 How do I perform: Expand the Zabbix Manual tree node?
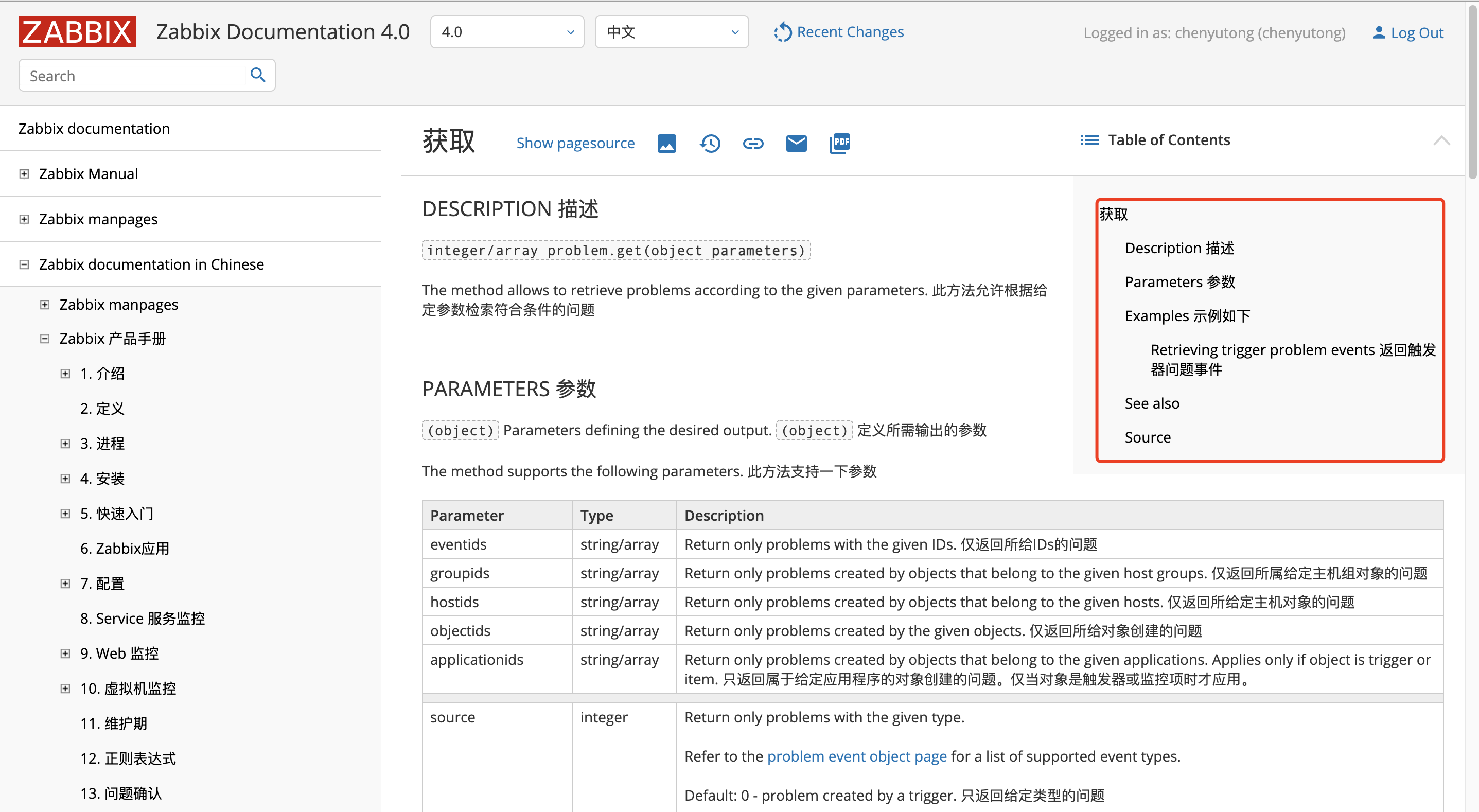24,173
